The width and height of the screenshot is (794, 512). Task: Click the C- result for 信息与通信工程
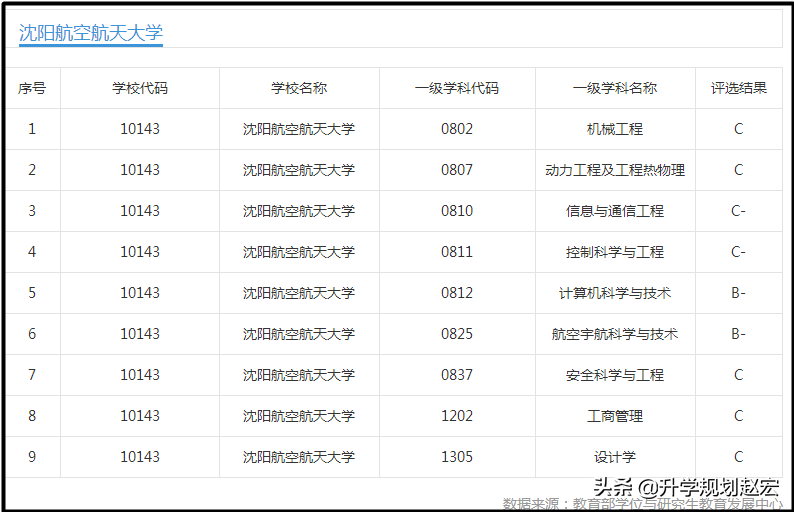click(x=738, y=211)
